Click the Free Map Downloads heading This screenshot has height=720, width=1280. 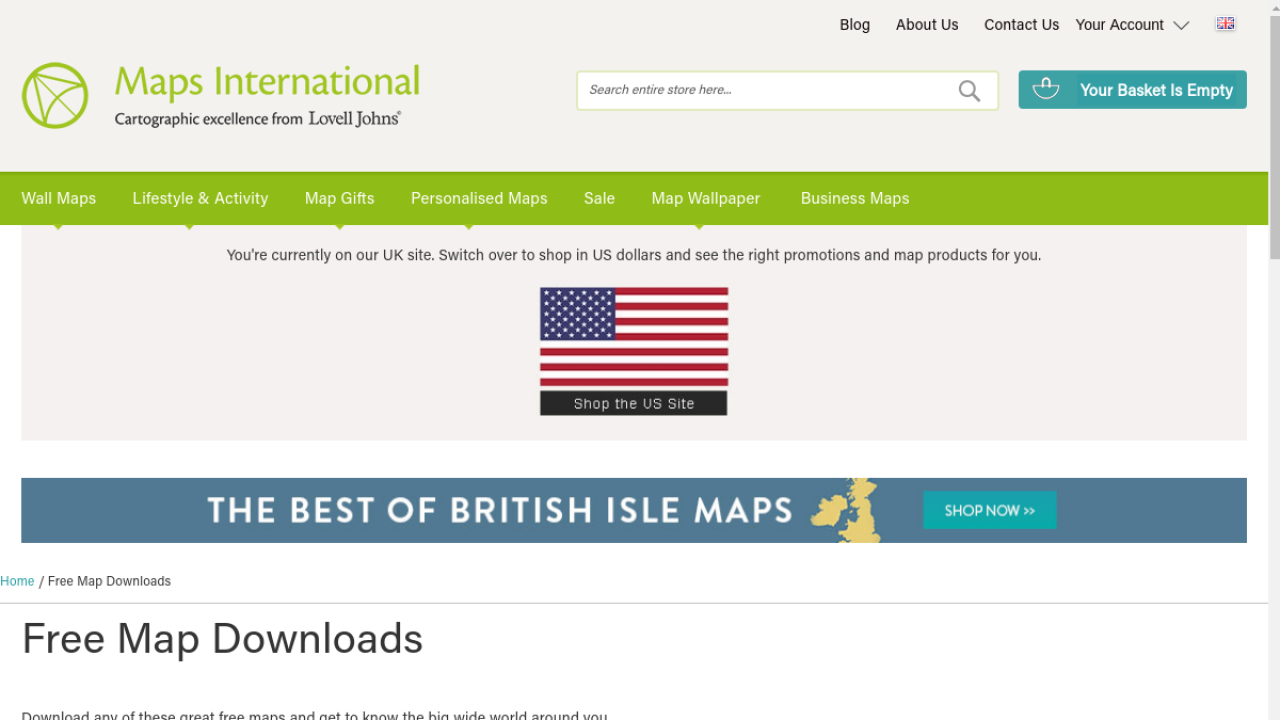coord(222,639)
